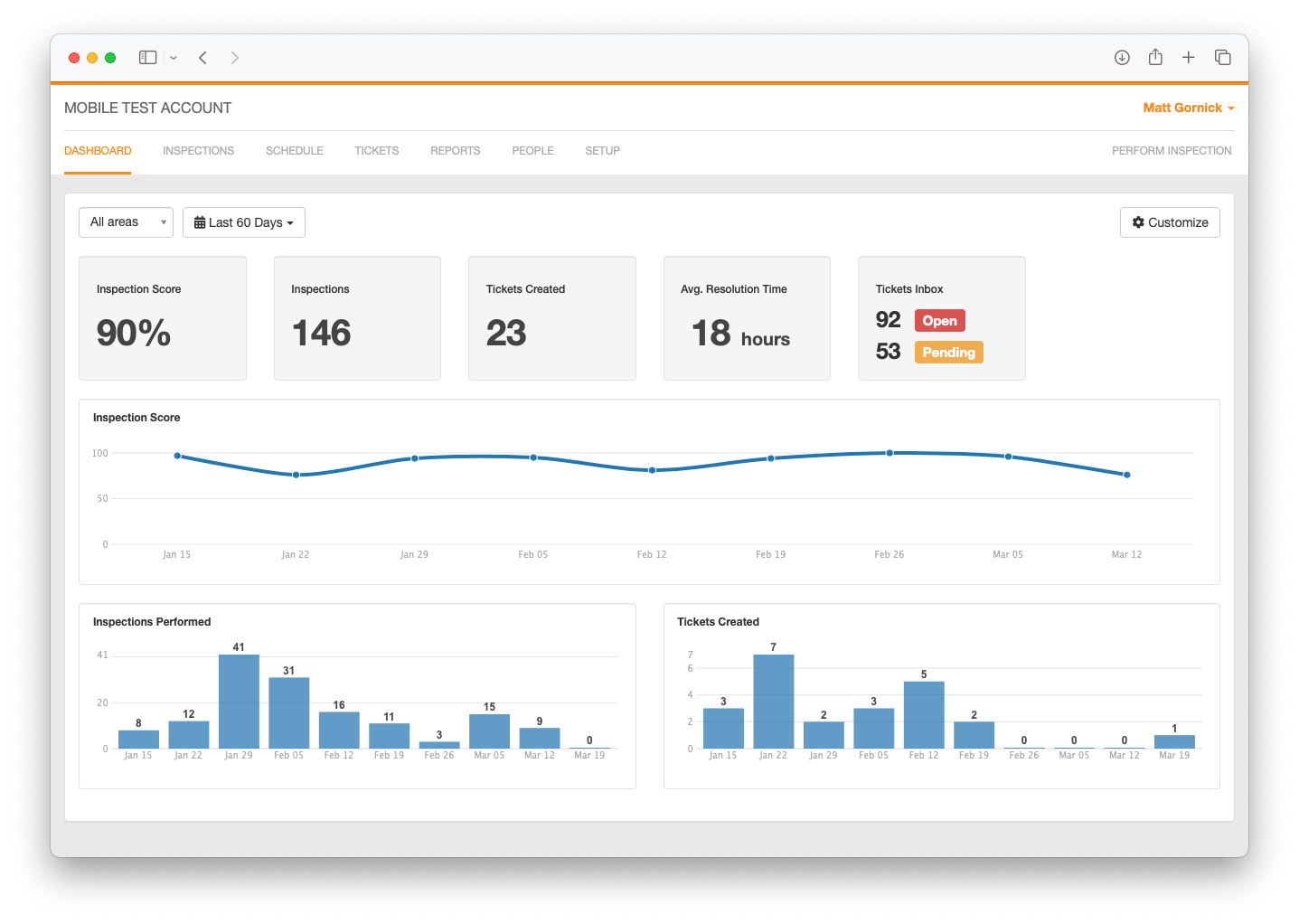Open the calendar icon in date filter
The width and height of the screenshot is (1299, 924).
pos(200,222)
